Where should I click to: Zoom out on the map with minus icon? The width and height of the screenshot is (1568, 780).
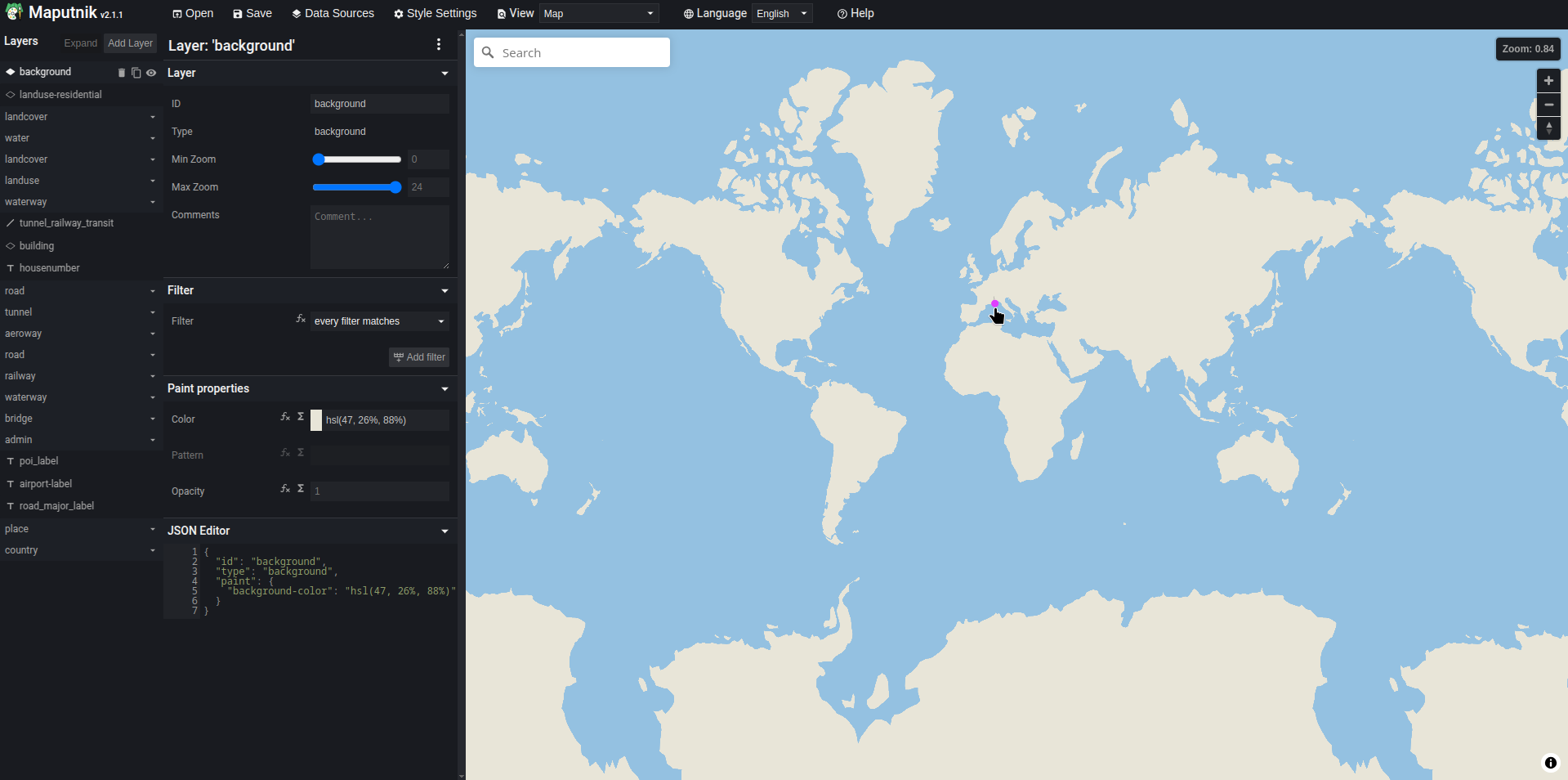[1548, 105]
